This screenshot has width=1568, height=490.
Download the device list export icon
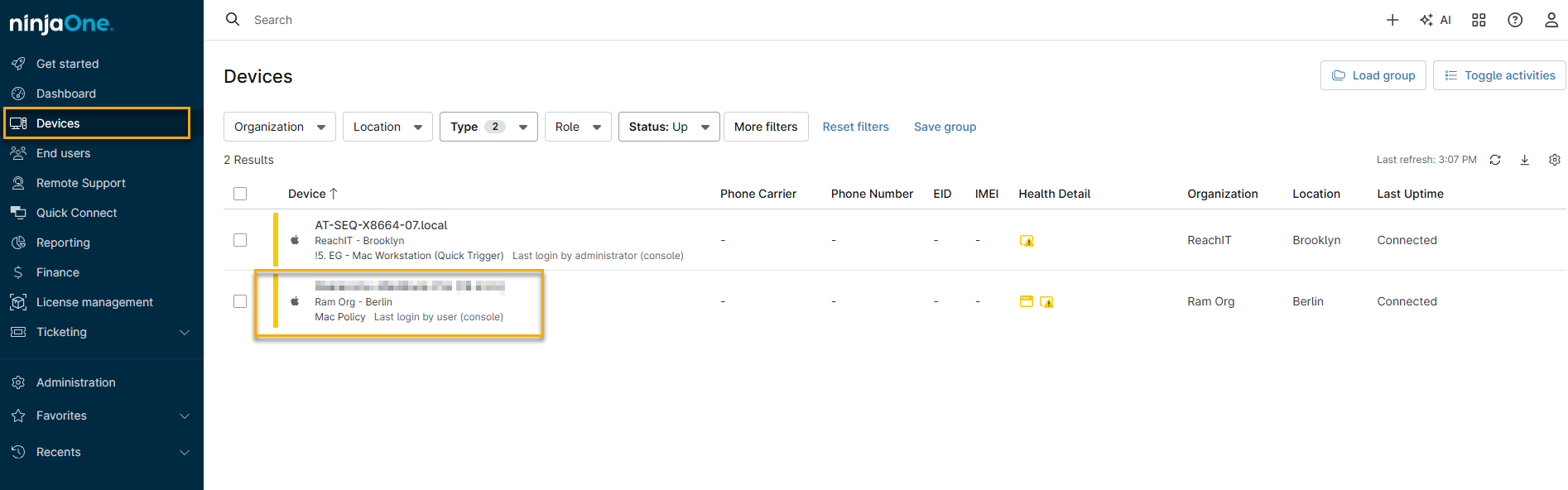tap(1524, 160)
